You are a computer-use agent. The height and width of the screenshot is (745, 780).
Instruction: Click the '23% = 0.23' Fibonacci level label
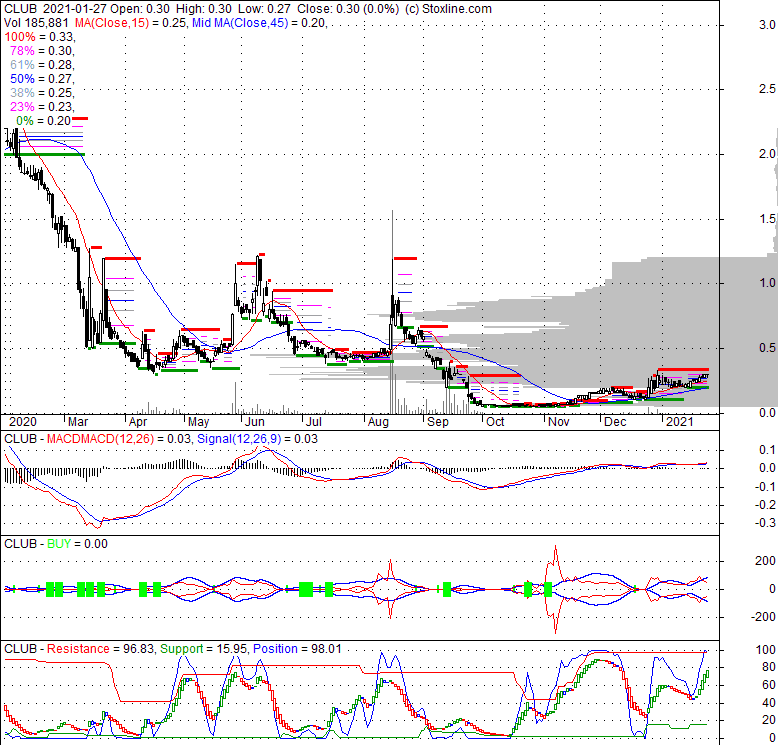point(42,106)
